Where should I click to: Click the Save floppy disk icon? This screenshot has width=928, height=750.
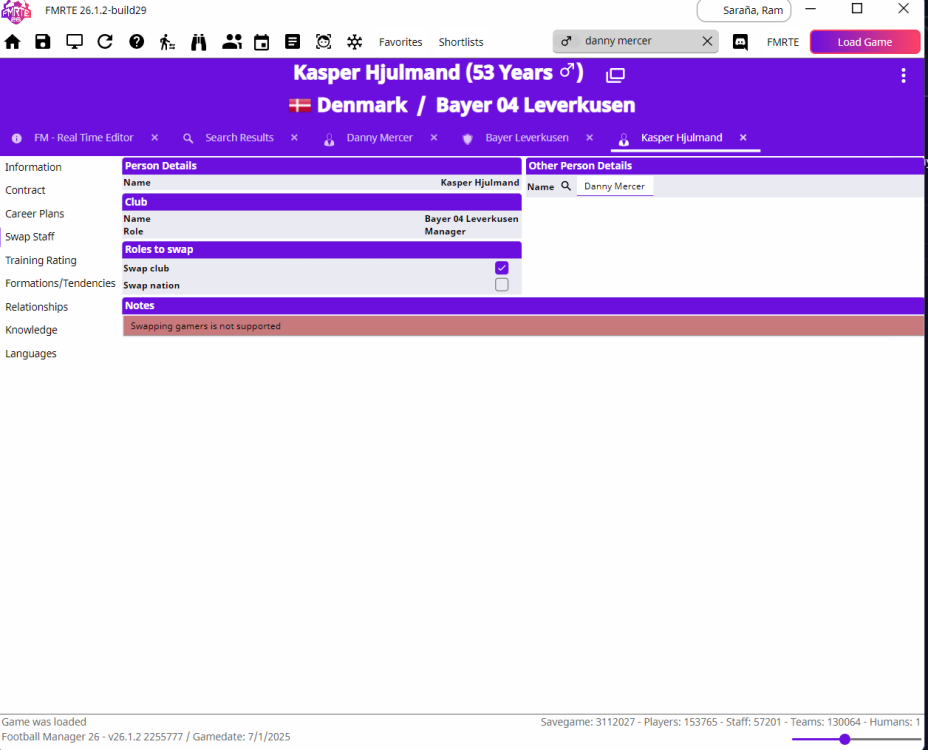(43, 42)
